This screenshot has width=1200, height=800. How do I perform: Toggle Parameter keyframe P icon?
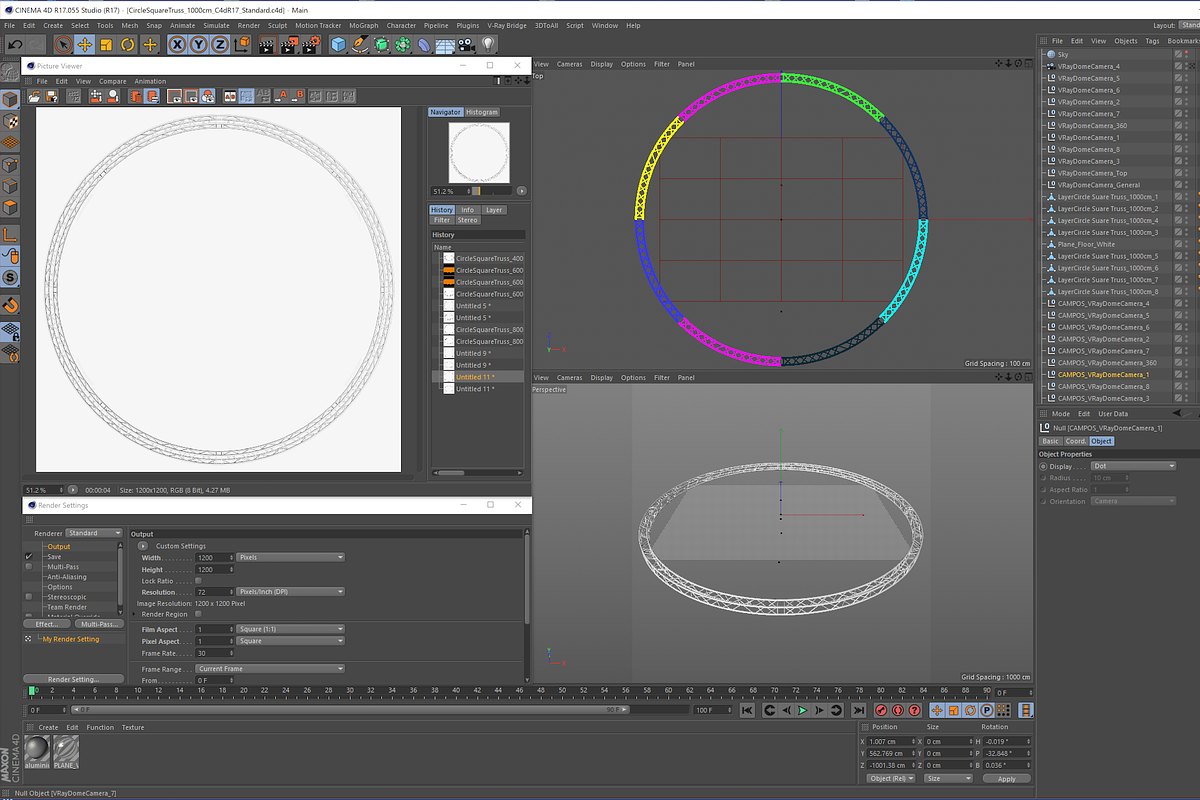coord(987,710)
